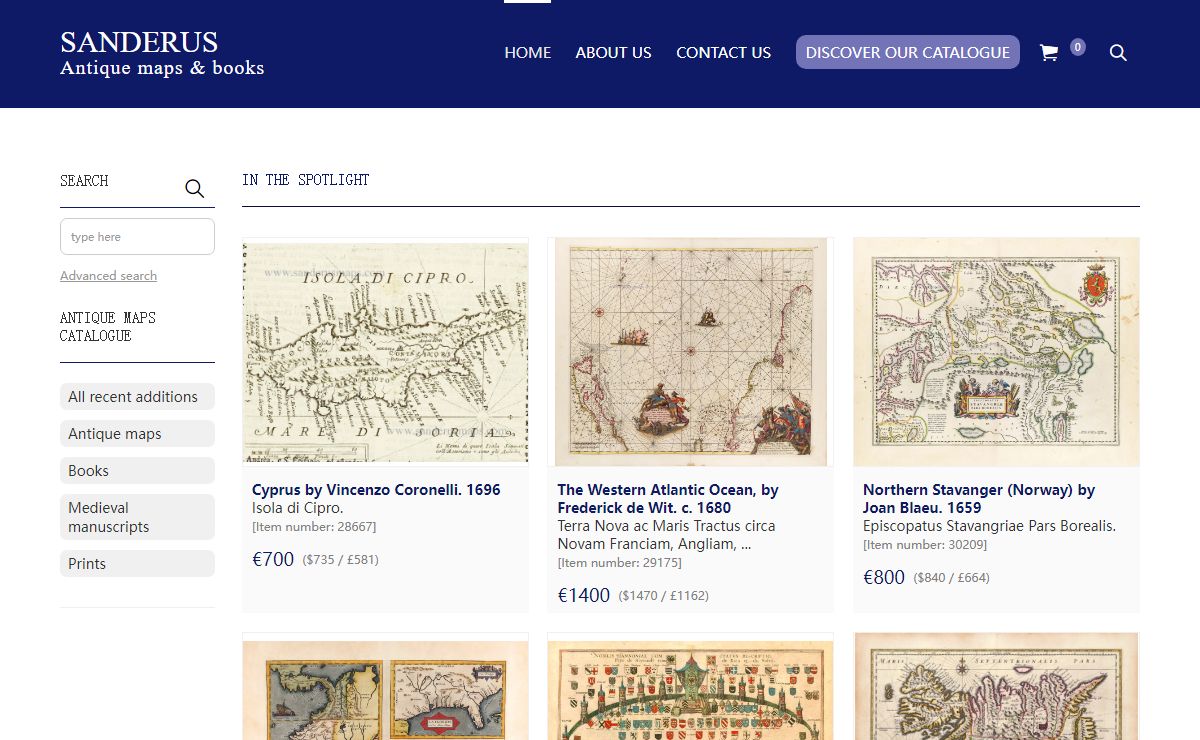Select All recent additions category
This screenshot has height=740, width=1200.
[137, 397]
